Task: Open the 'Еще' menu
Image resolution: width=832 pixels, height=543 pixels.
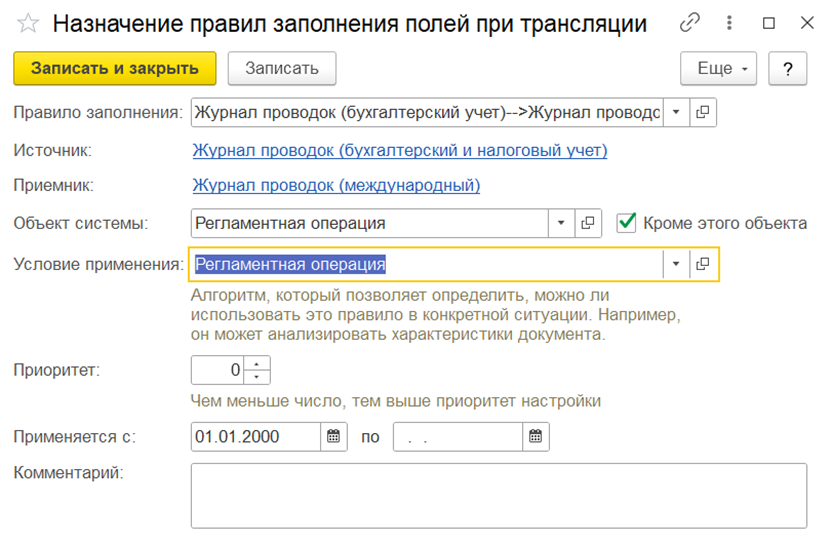Action: pyautogui.click(x=718, y=69)
